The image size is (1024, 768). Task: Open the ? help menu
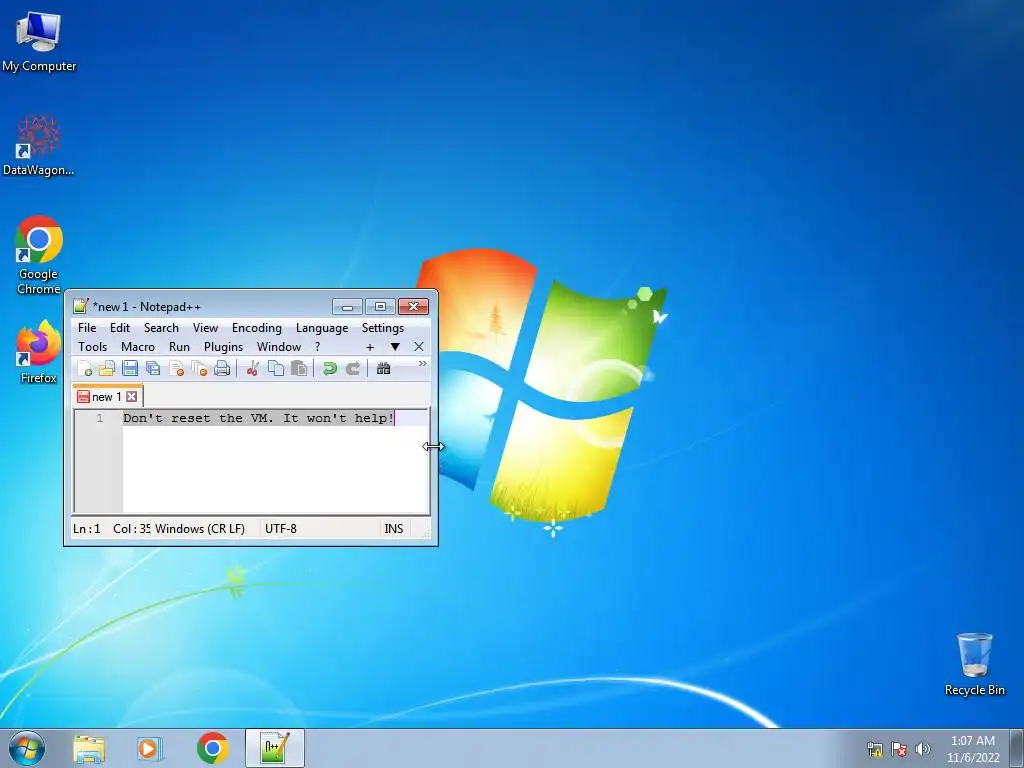pos(317,347)
